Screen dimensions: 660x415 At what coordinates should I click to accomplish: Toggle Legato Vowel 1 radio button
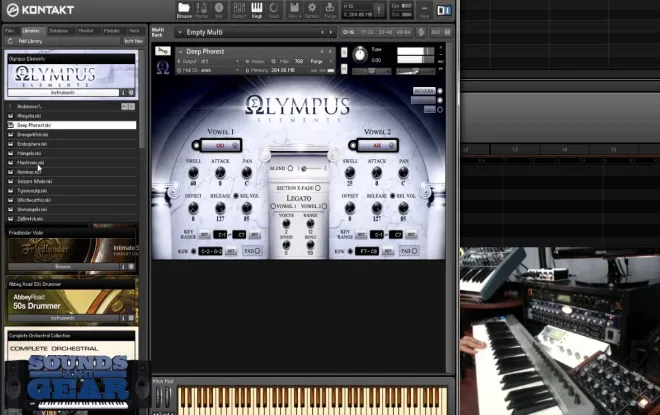pyautogui.click(x=273, y=206)
